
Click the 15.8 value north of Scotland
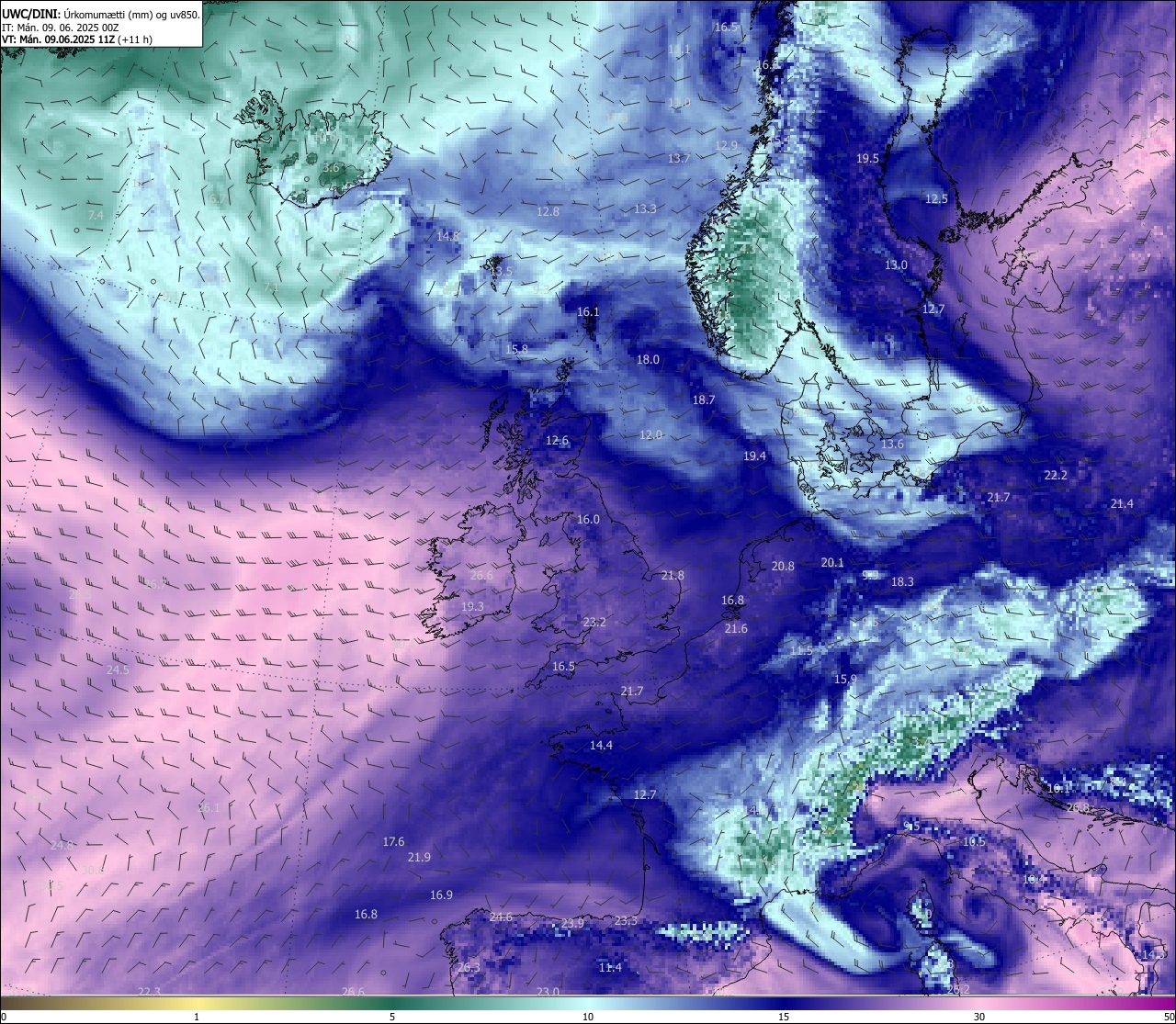coord(516,350)
